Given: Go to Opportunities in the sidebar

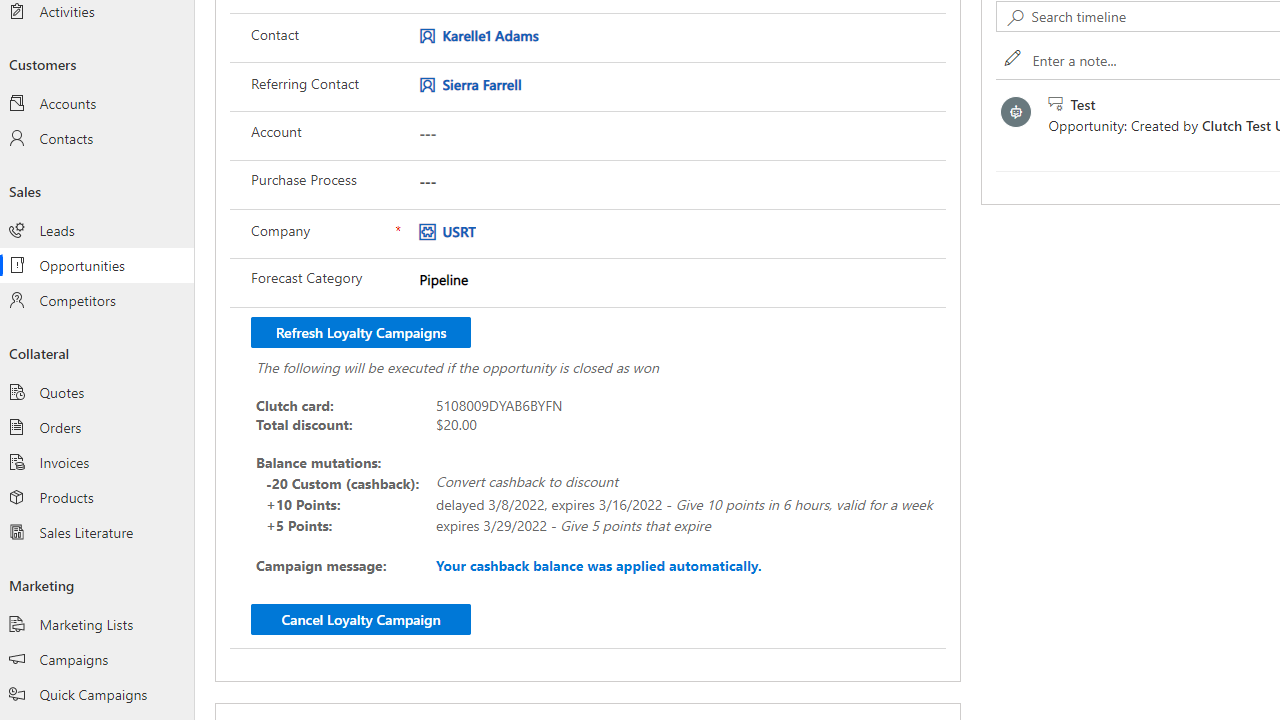Looking at the screenshot, I should pos(82,266).
